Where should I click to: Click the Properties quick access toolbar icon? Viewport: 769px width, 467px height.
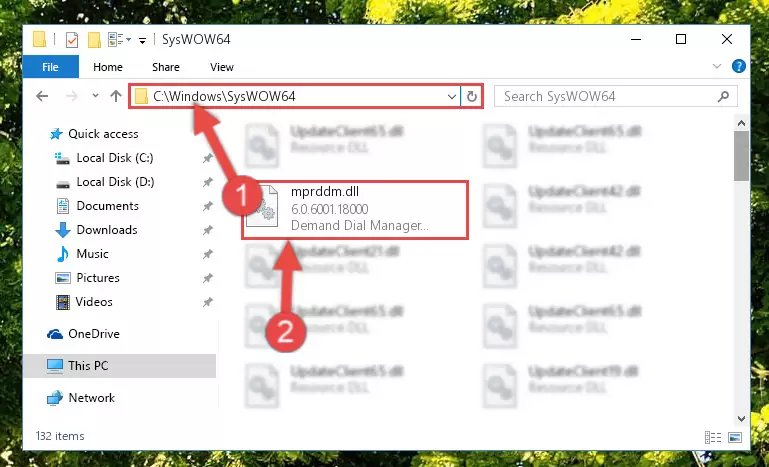point(72,40)
